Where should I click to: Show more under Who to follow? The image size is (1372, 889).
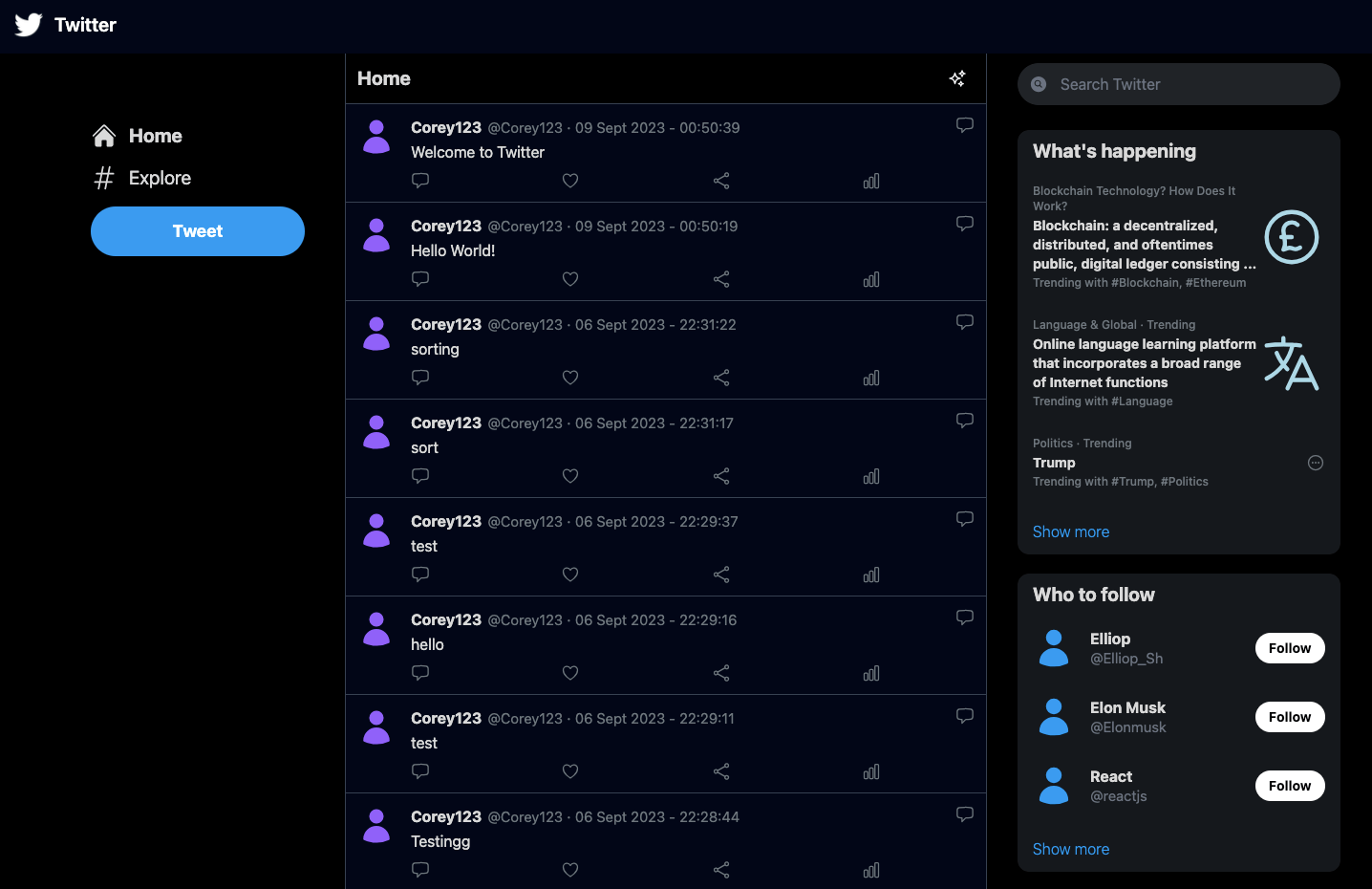(x=1071, y=849)
